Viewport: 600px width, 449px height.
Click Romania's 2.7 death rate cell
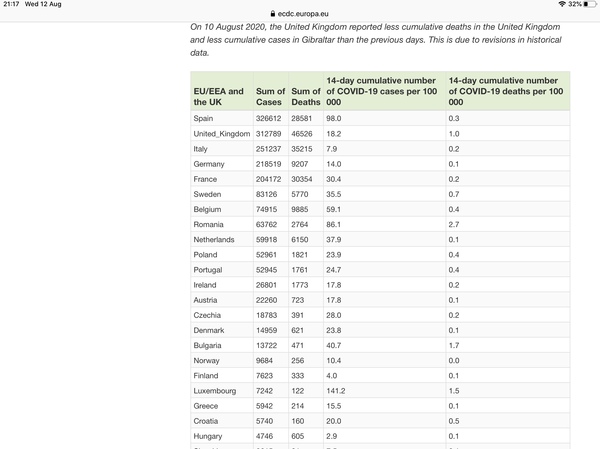(508, 224)
